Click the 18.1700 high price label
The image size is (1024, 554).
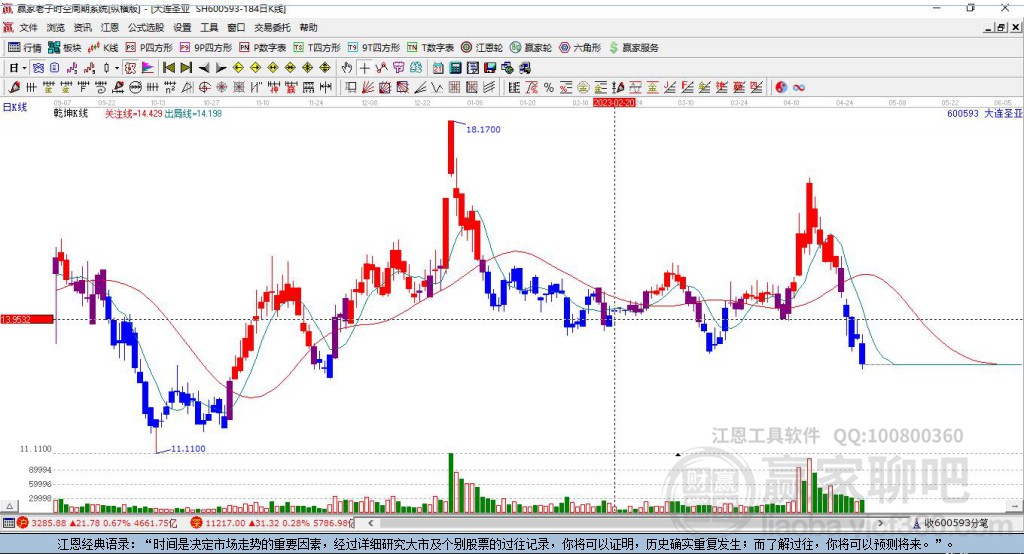483,129
